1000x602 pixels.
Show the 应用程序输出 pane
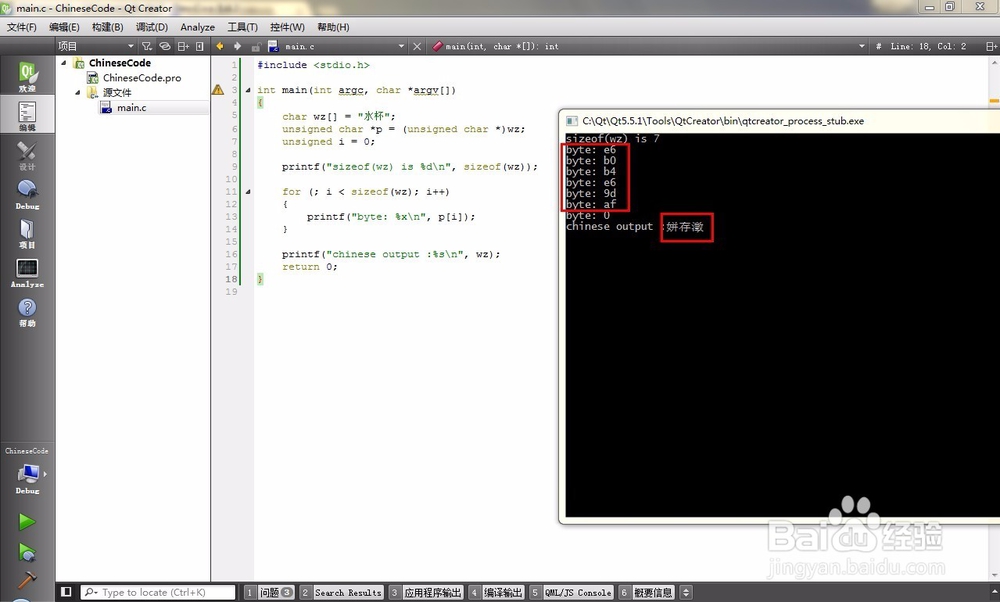426,592
